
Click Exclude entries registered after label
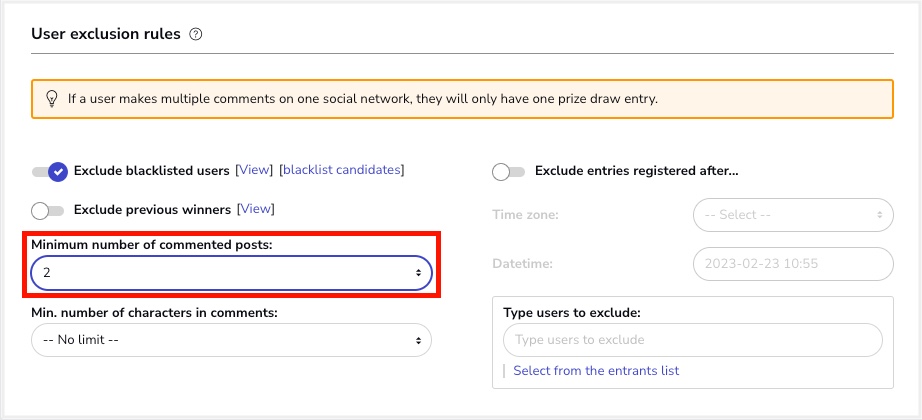pyautogui.click(x=637, y=171)
